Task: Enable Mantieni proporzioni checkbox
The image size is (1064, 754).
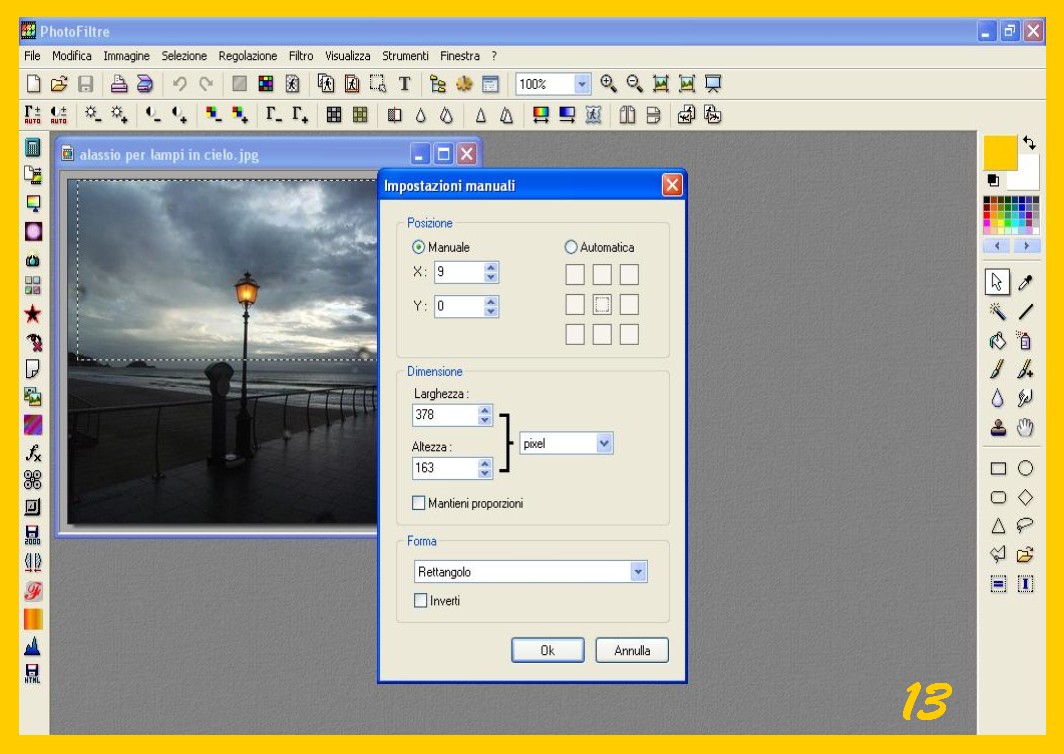Action: pos(419,503)
